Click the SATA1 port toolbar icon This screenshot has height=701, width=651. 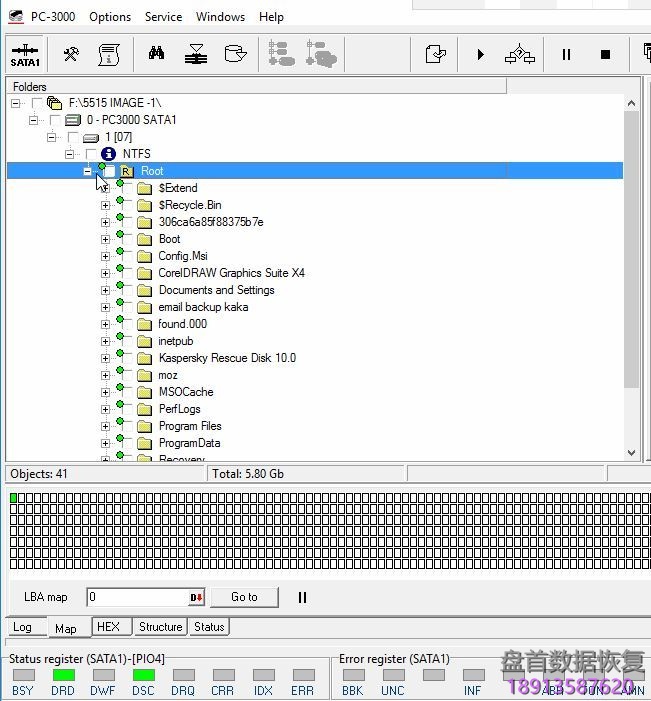tap(25, 55)
